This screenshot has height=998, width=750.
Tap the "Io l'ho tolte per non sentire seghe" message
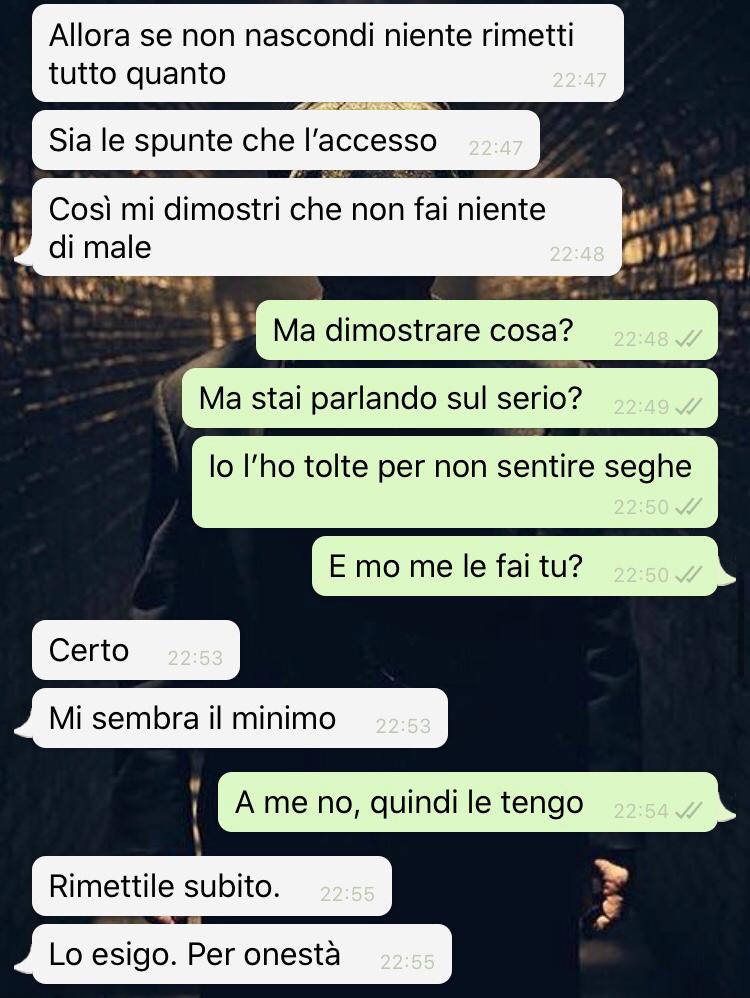pos(455,482)
